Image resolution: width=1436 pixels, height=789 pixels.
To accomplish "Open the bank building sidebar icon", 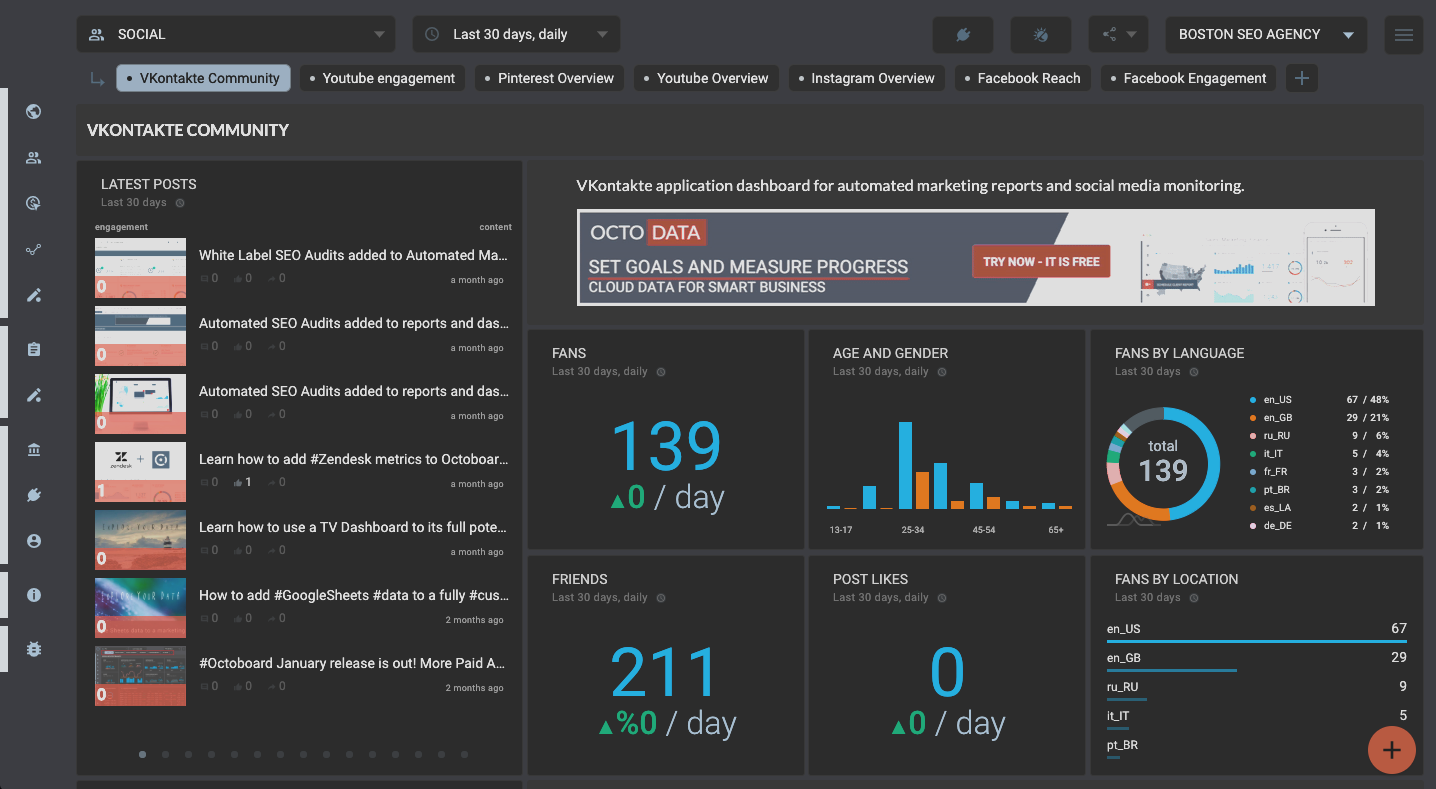I will [34, 450].
